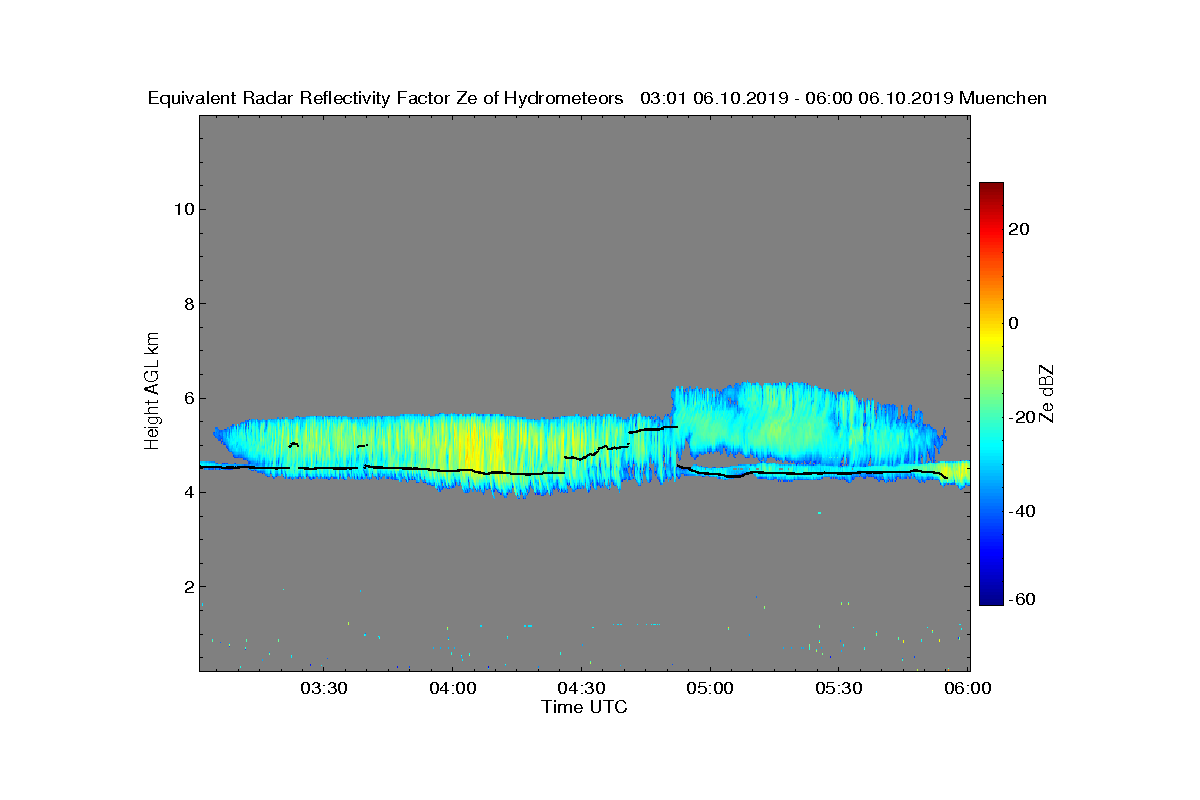Click the height tick label 10

(x=182, y=209)
